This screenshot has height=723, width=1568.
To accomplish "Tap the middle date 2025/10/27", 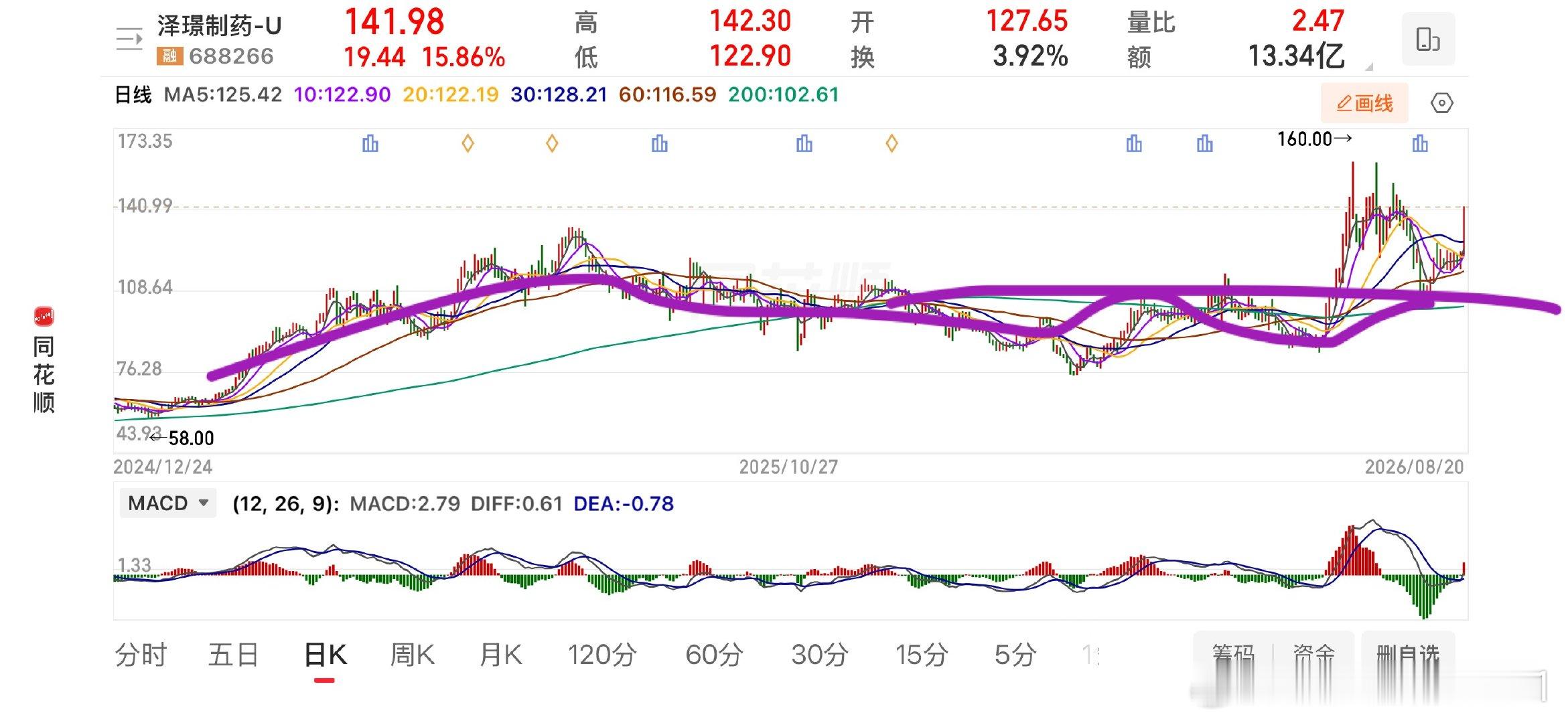I will pyautogui.click(x=788, y=467).
